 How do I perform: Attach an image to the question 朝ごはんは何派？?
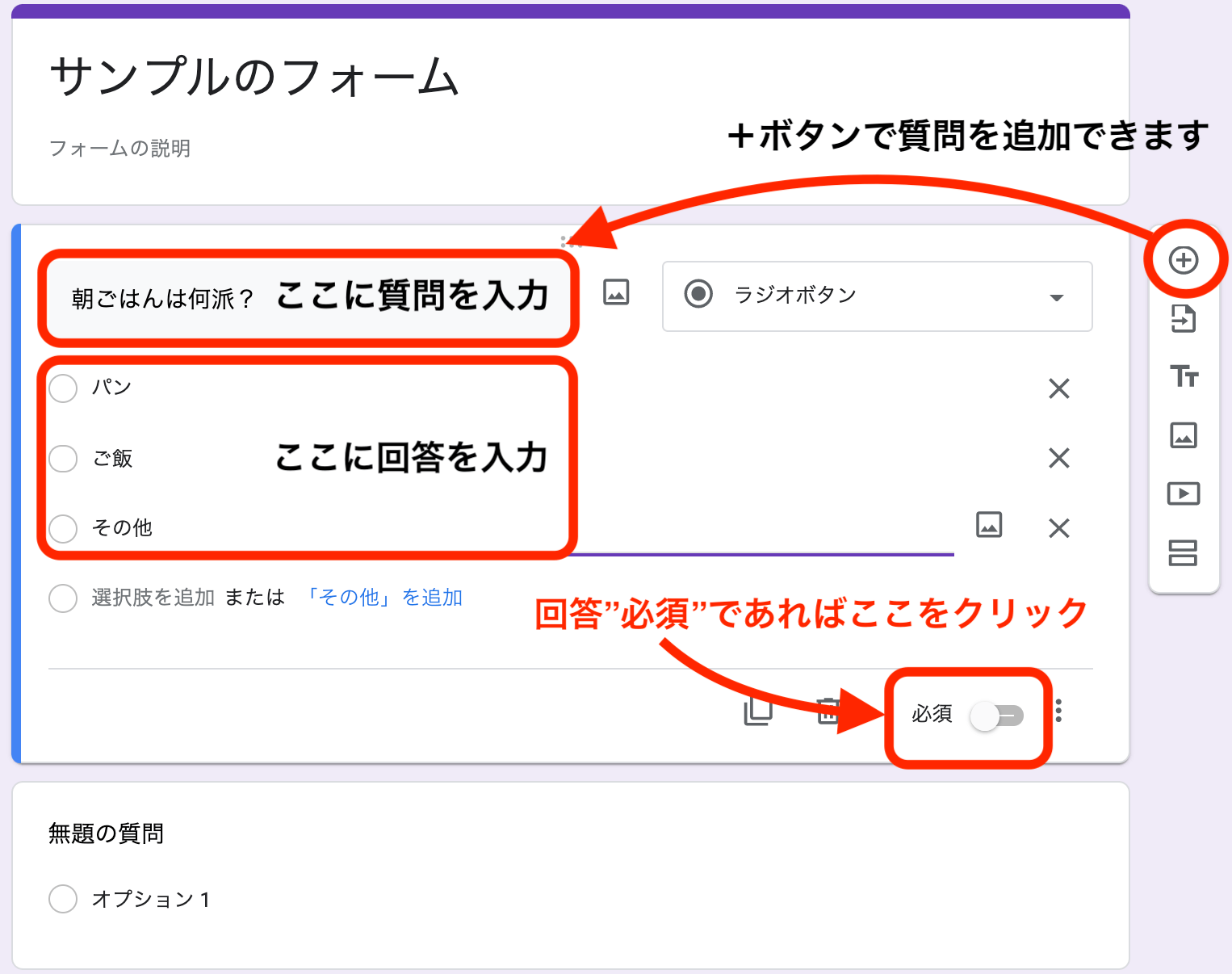pyautogui.click(x=614, y=293)
